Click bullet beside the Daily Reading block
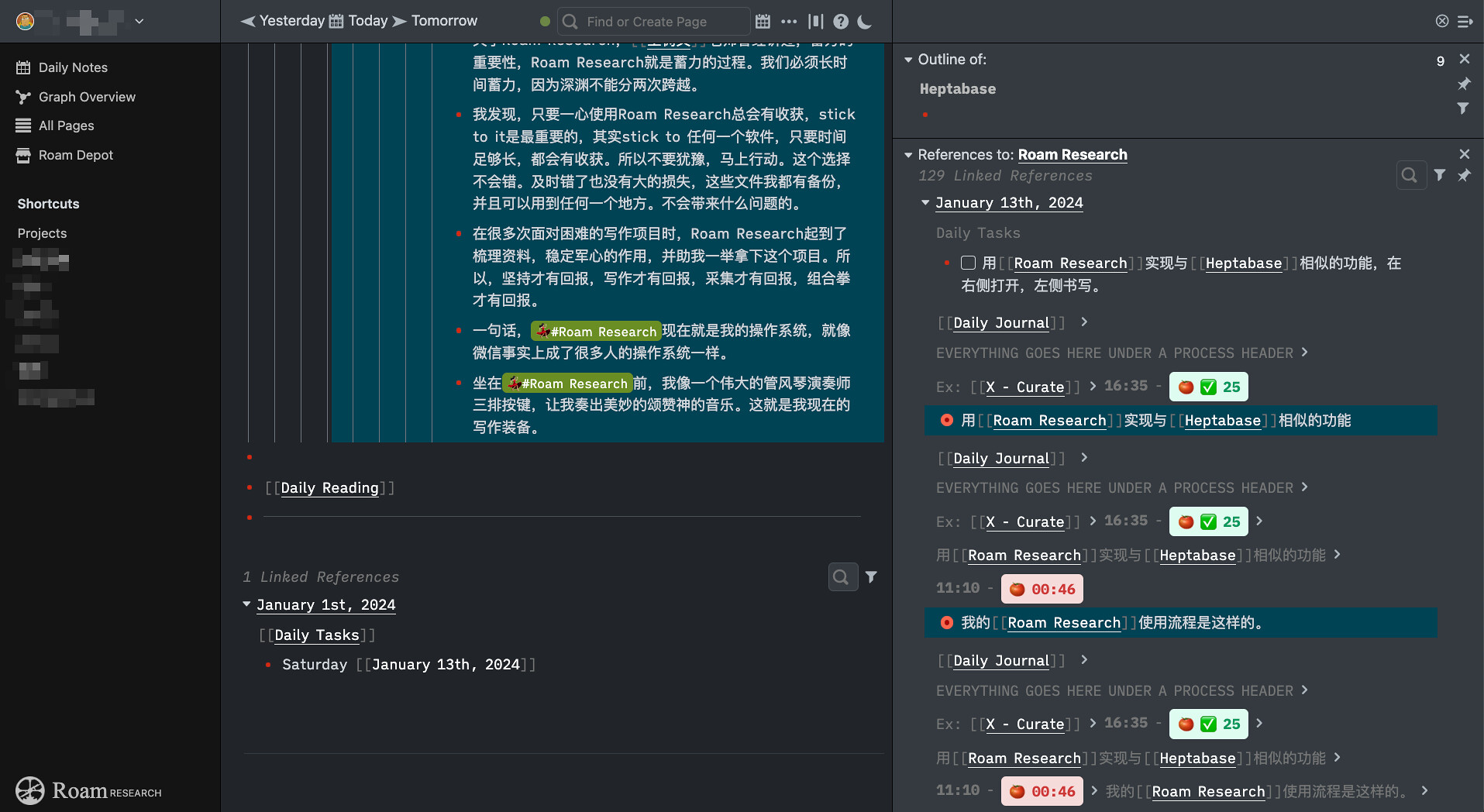Image resolution: width=1484 pixels, height=812 pixels. (x=250, y=488)
